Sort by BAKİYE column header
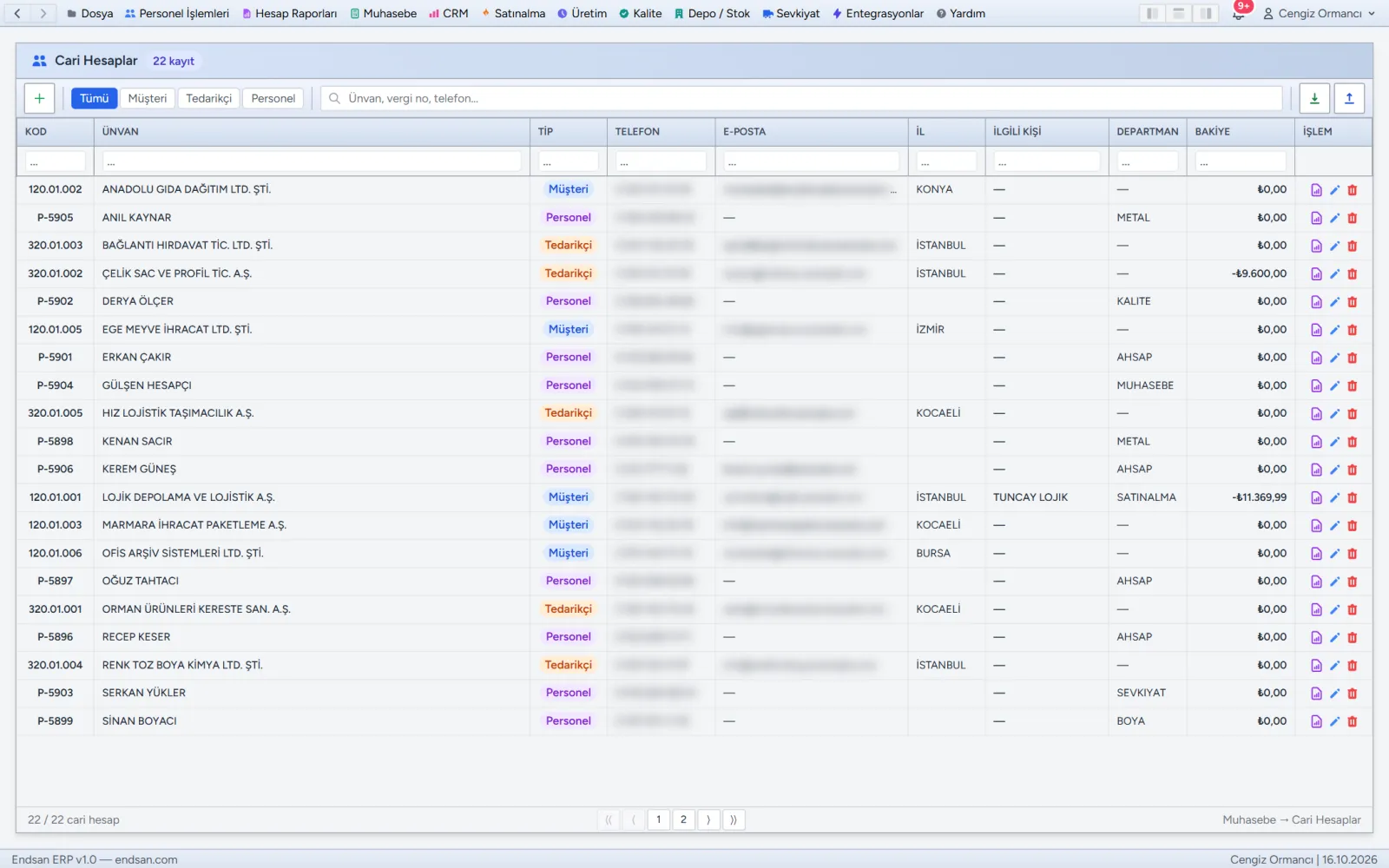Image resolution: width=1389 pixels, height=868 pixels. [1240, 132]
